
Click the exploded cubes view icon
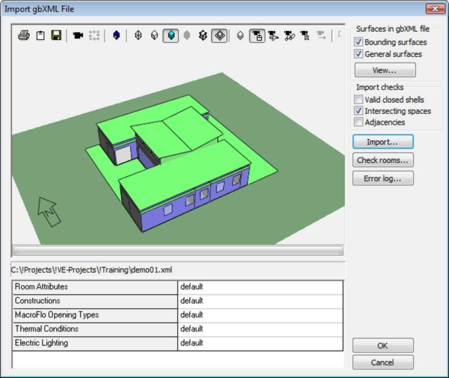click(x=203, y=35)
